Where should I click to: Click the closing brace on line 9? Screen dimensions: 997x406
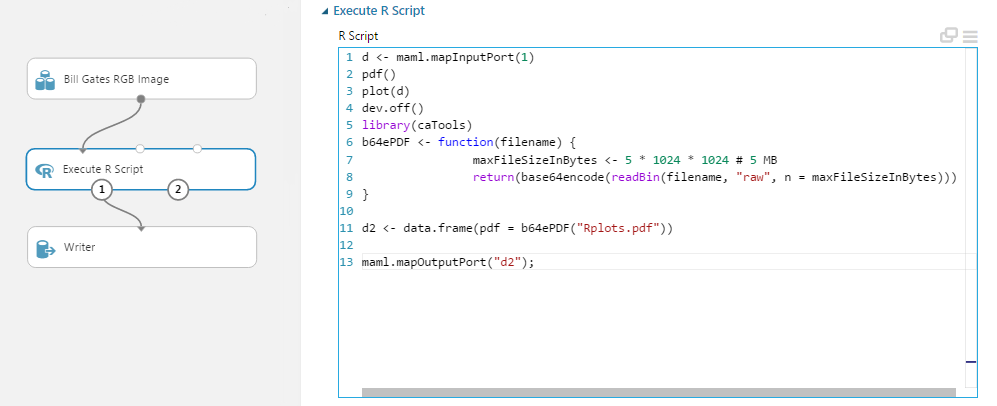[365, 194]
